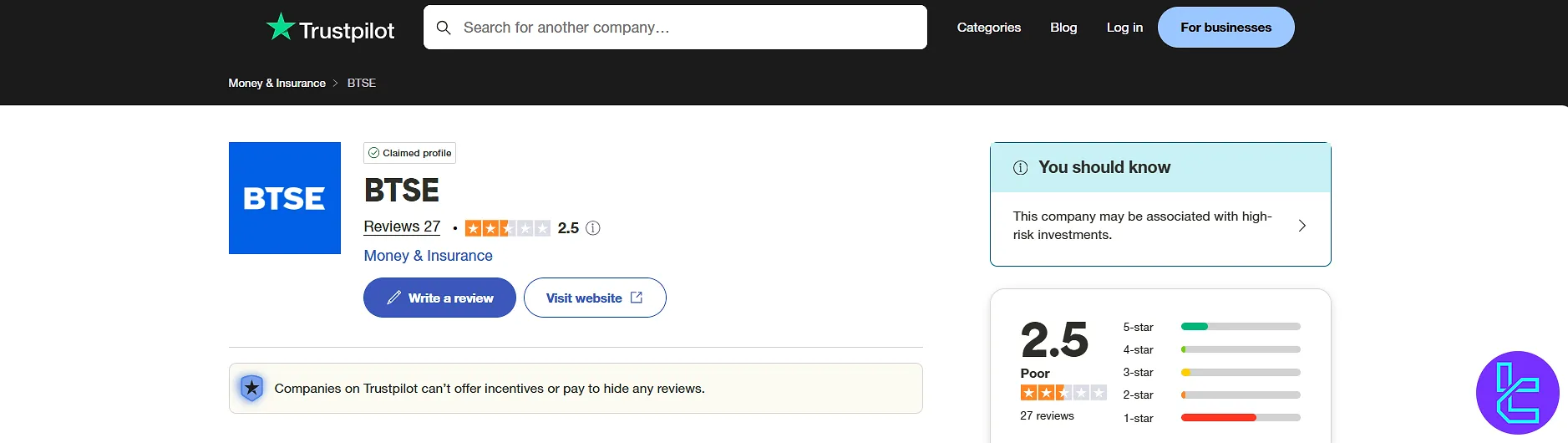Select the BTSE company name heading
This screenshot has height=443, width=1568.
(402, 191)
